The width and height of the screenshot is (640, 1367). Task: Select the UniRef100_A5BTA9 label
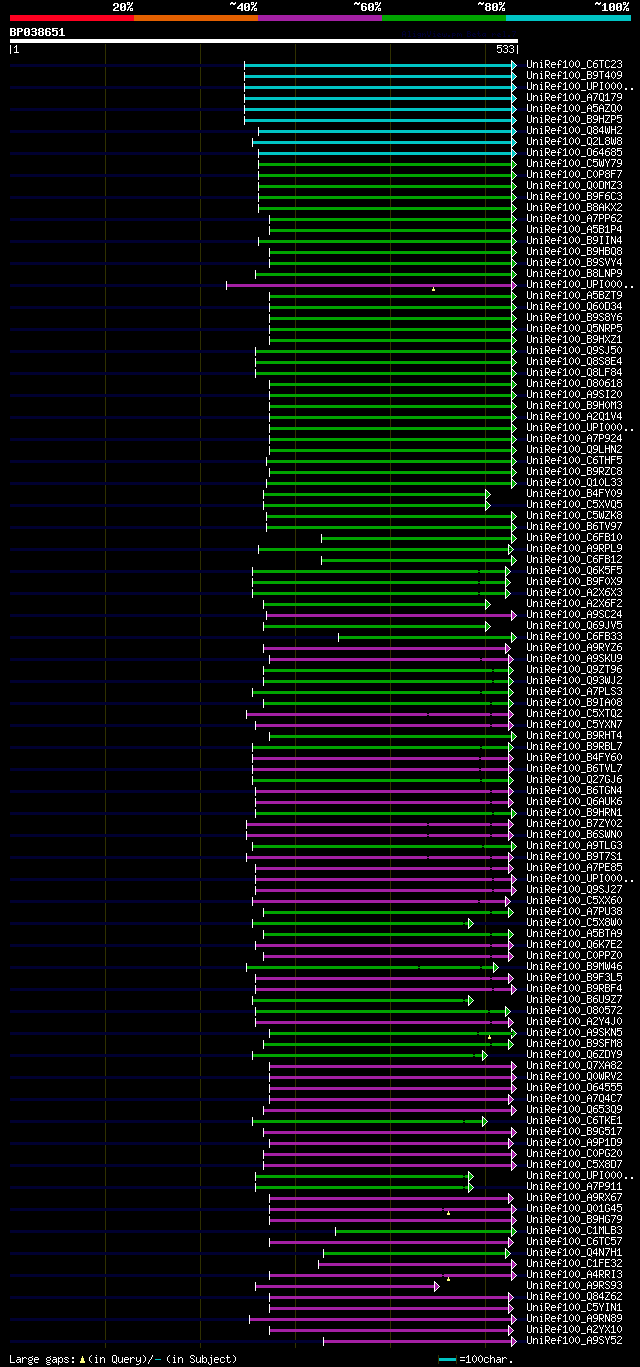tap(574, 934)
